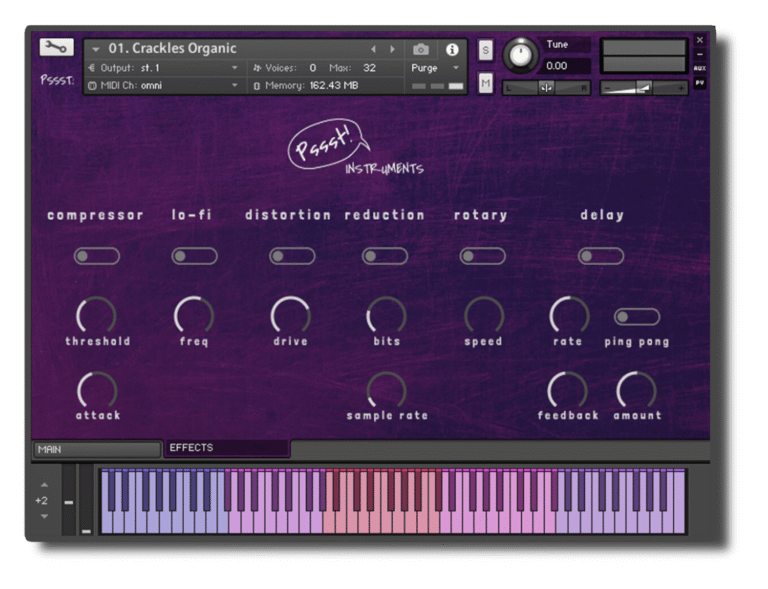Toggle the PV button

tap(699, 83)
